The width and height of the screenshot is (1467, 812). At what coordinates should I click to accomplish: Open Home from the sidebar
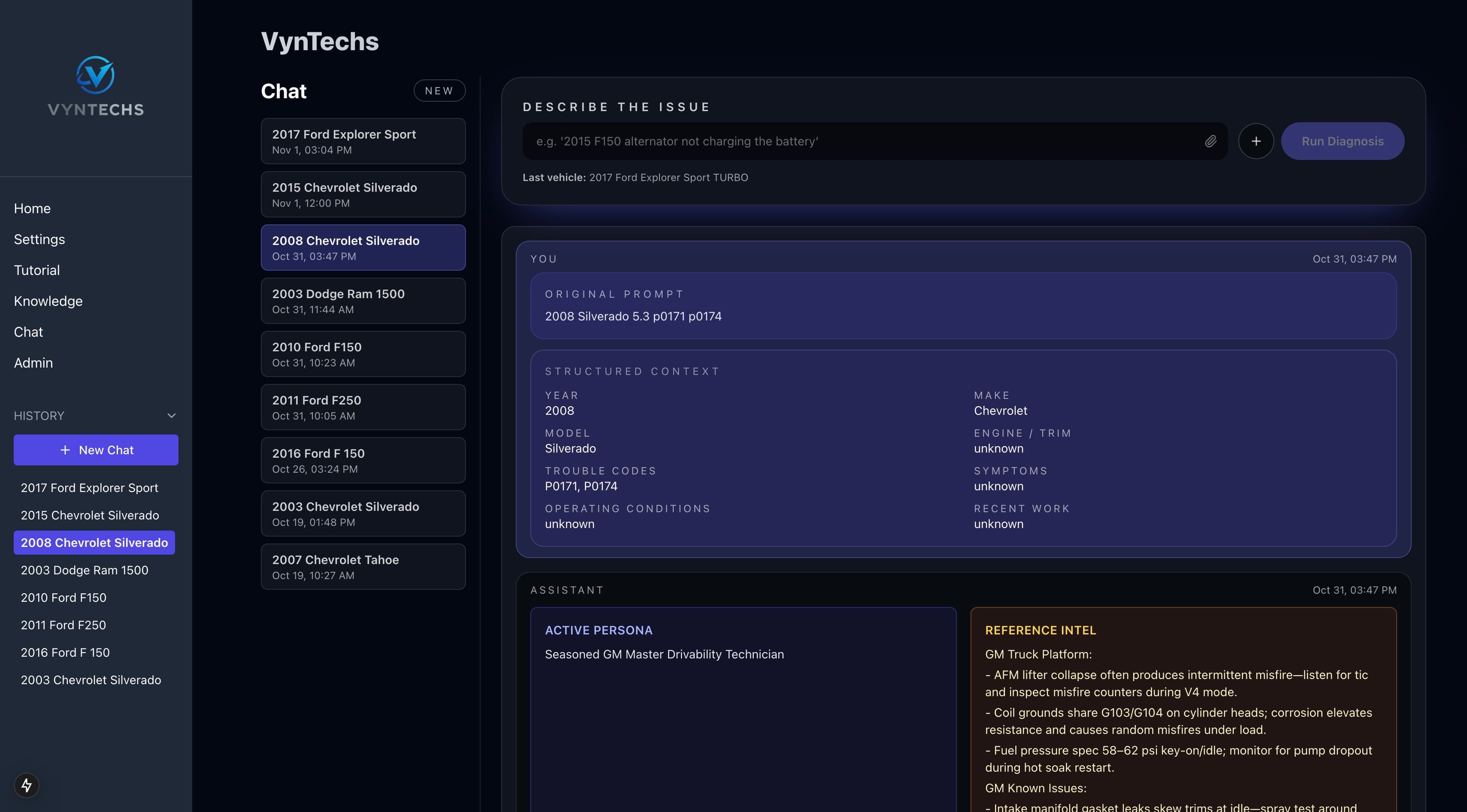pyautogui.click(x=32, y=208)
